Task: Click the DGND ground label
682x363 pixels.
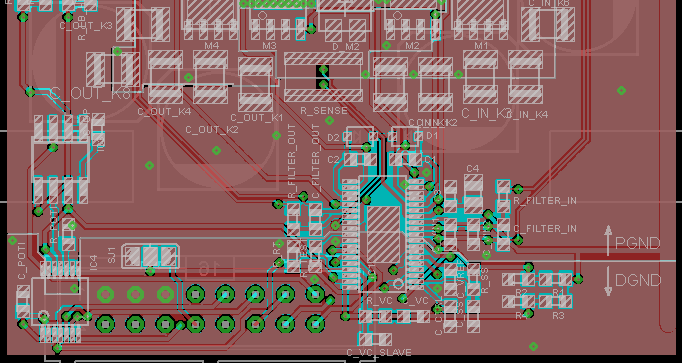Action: click(x=638, y=280)
